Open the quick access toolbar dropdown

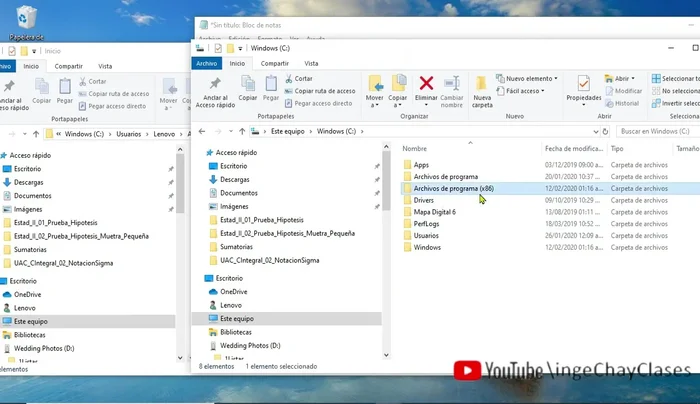(x=240, y=48)
